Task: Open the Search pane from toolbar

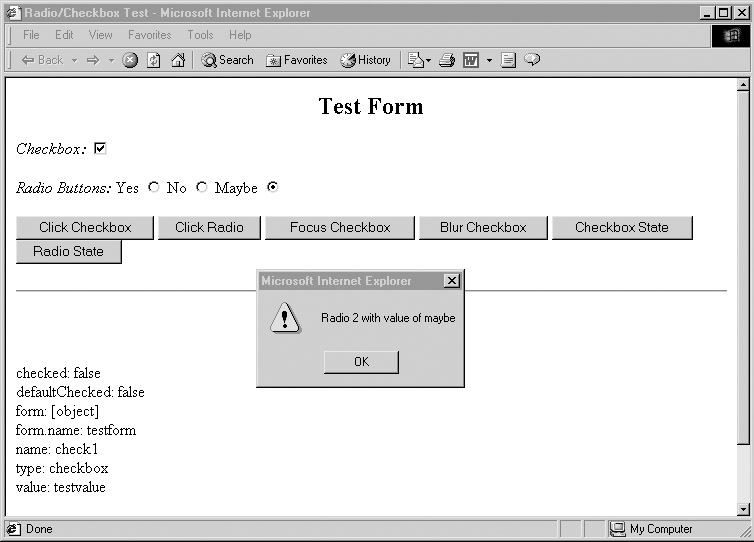Action: pyautogui.click(x=227, y=60)
